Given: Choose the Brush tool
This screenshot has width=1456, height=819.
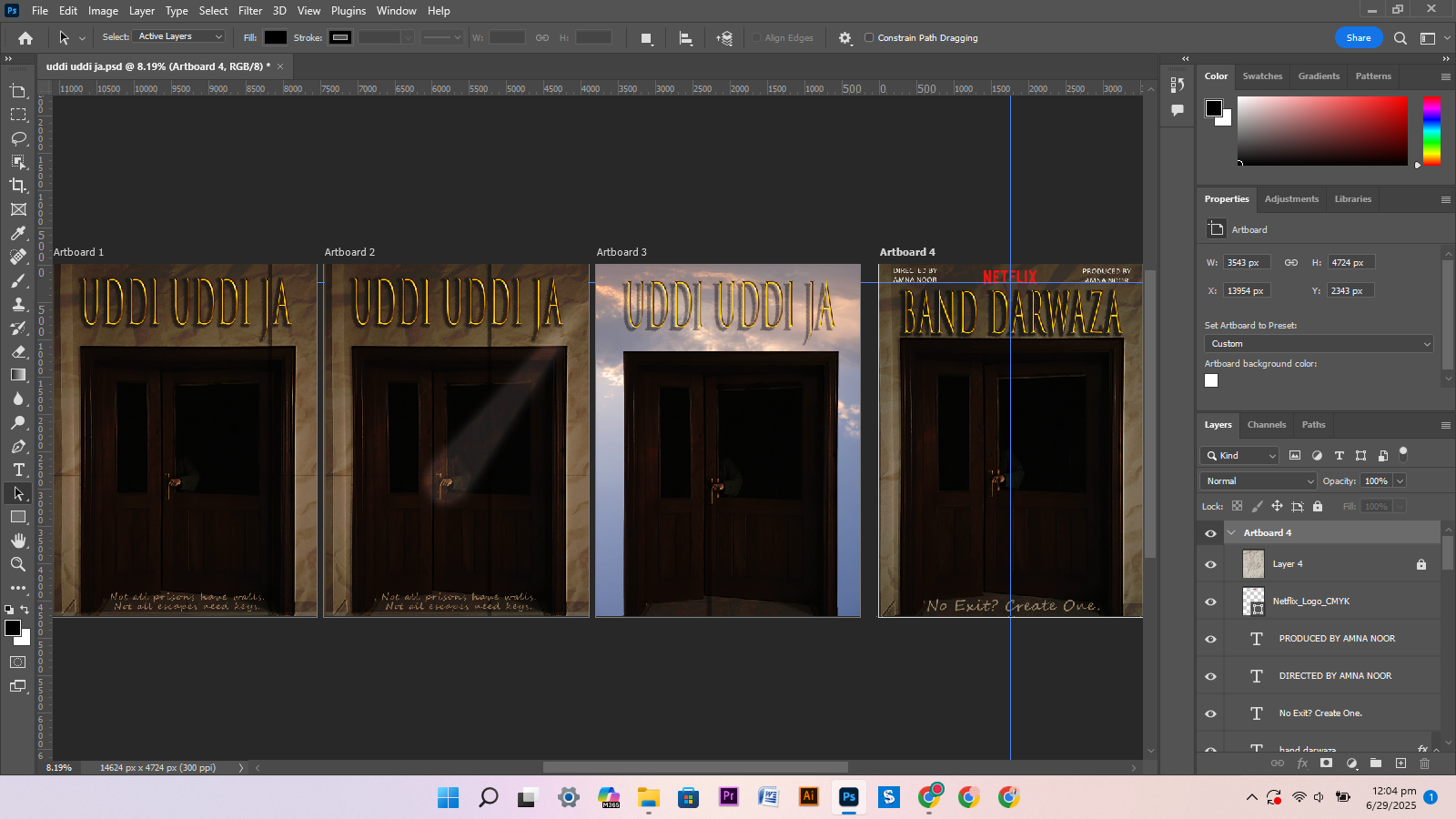Looking at the screenshot, I should coord(18,281).
